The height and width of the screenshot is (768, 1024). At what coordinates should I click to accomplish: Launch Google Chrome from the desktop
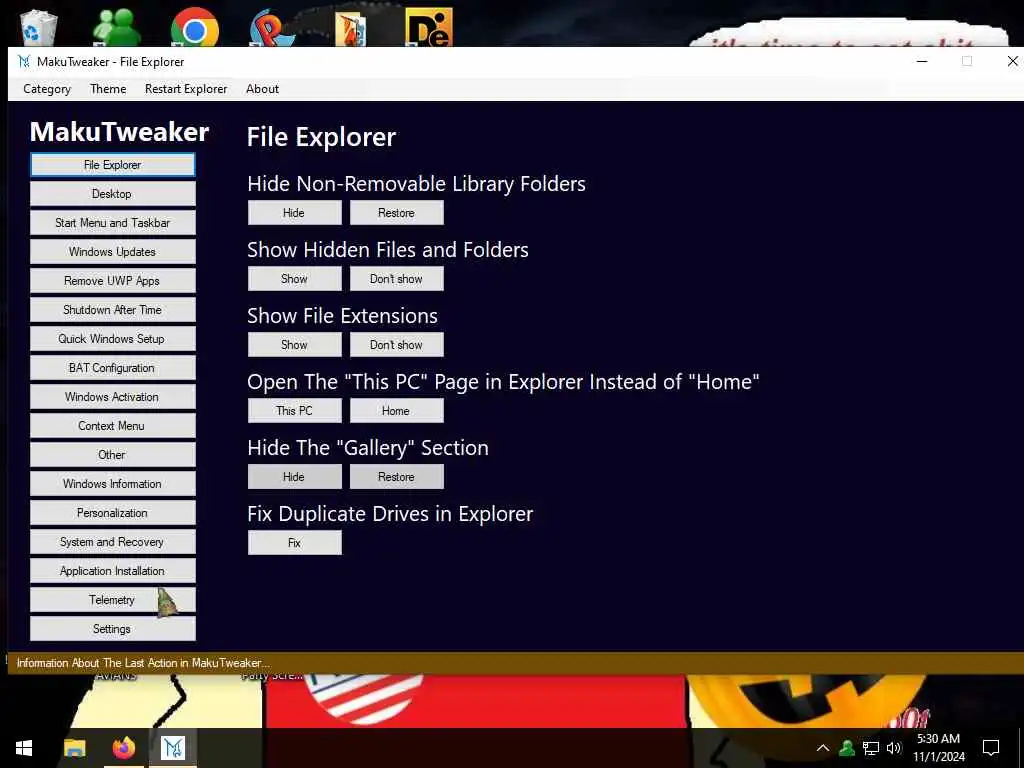click(195, 27)
